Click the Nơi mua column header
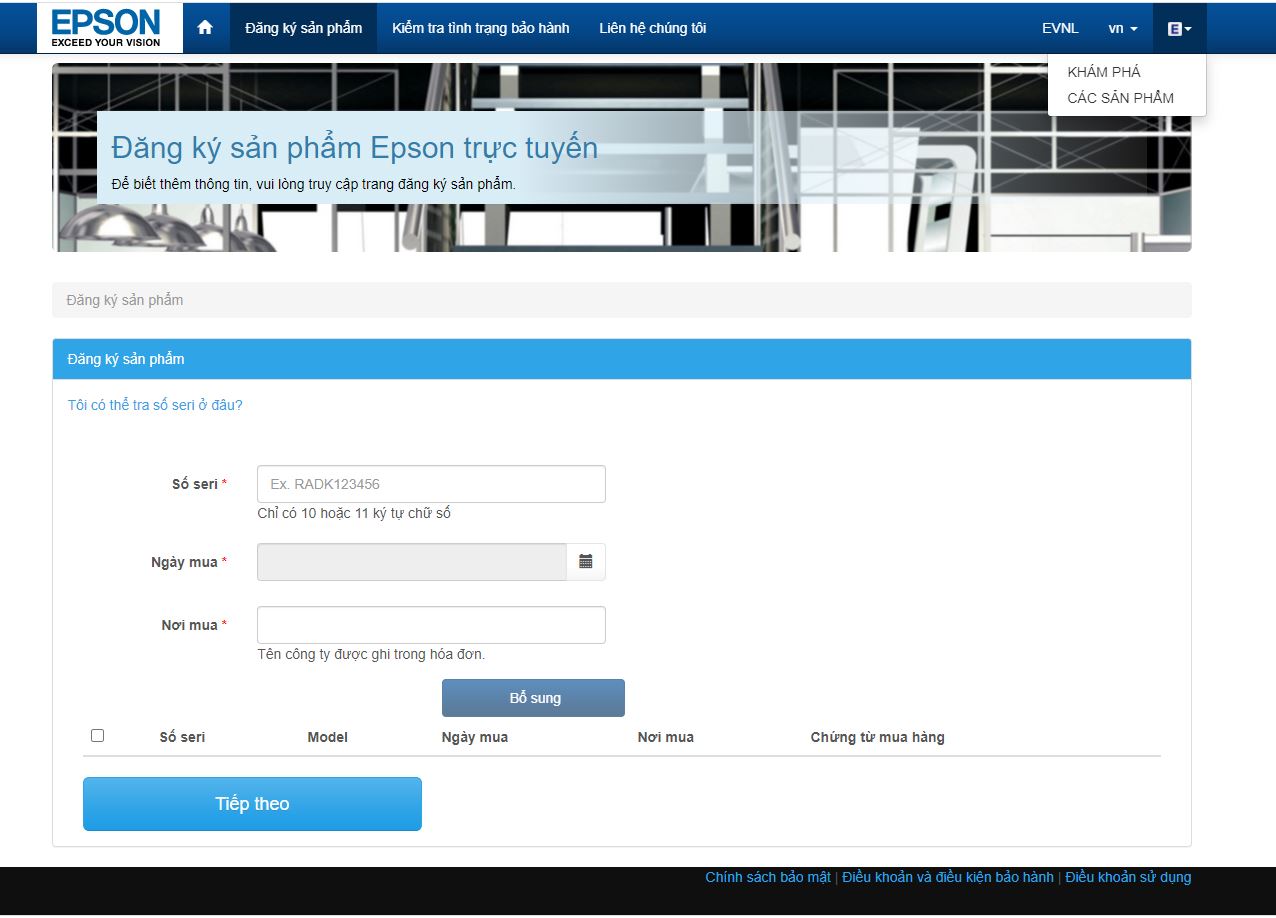The width and height of the screenshot is (1276, 918). click(x=666, y=737)
